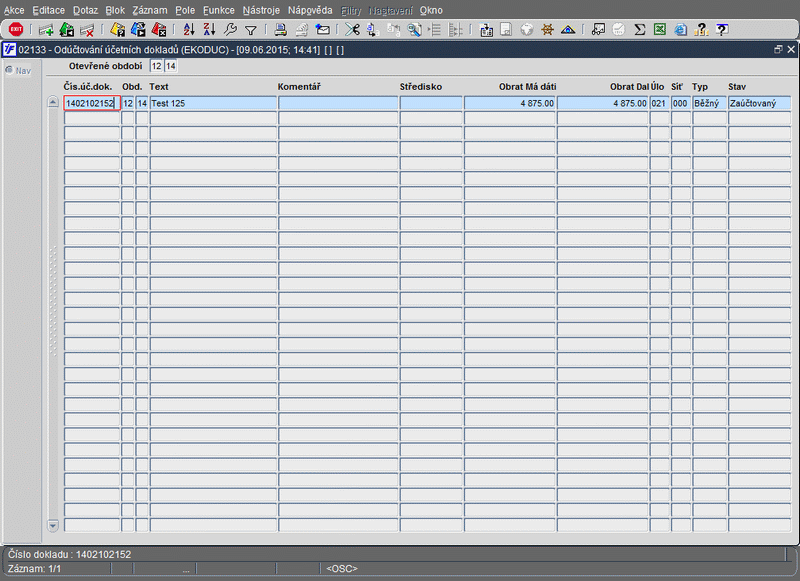Click the 'Středisko' column header
Image resolution: width=800 pixels, height=581 pixels.
pos(421,87)
